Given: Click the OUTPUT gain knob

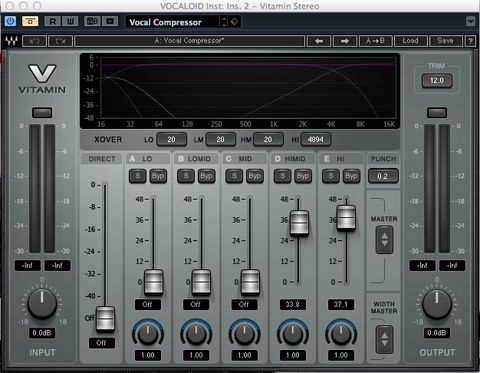Looking at the screenshot, I should (437, 304).
